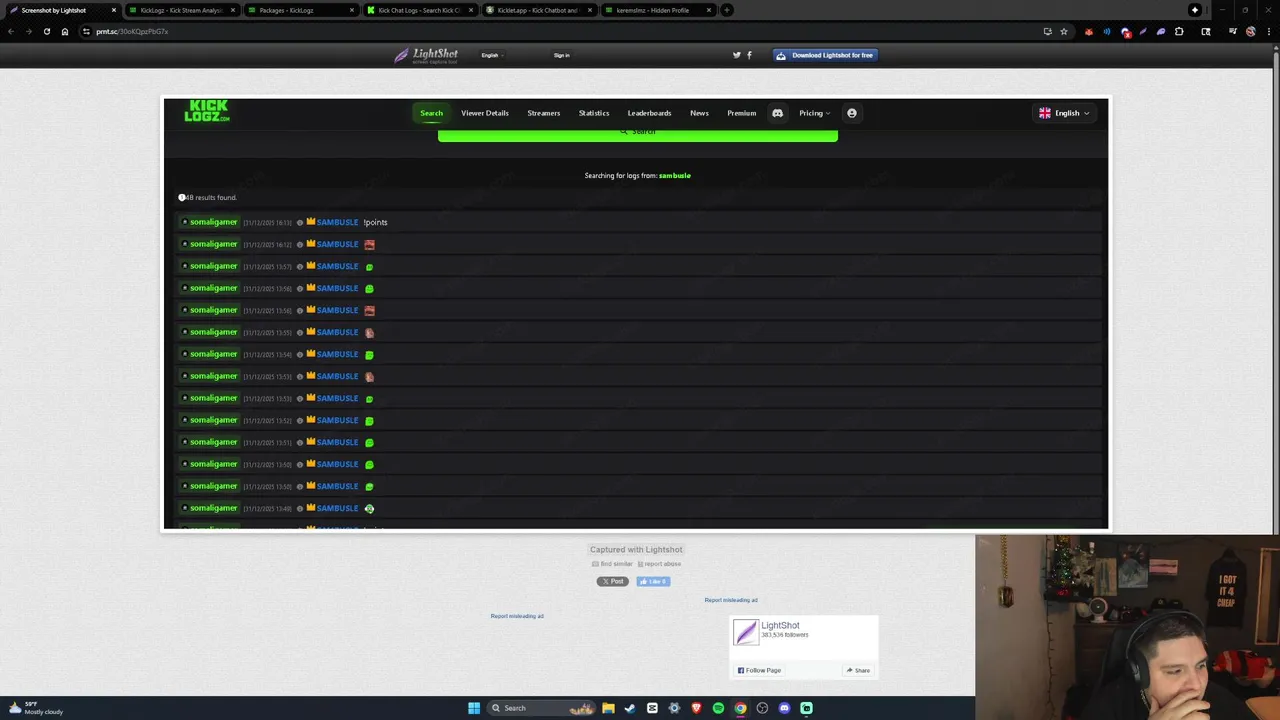Select Search in KickLogz navbar
This screenshot has width=1280, height=720.
(431, 113)
